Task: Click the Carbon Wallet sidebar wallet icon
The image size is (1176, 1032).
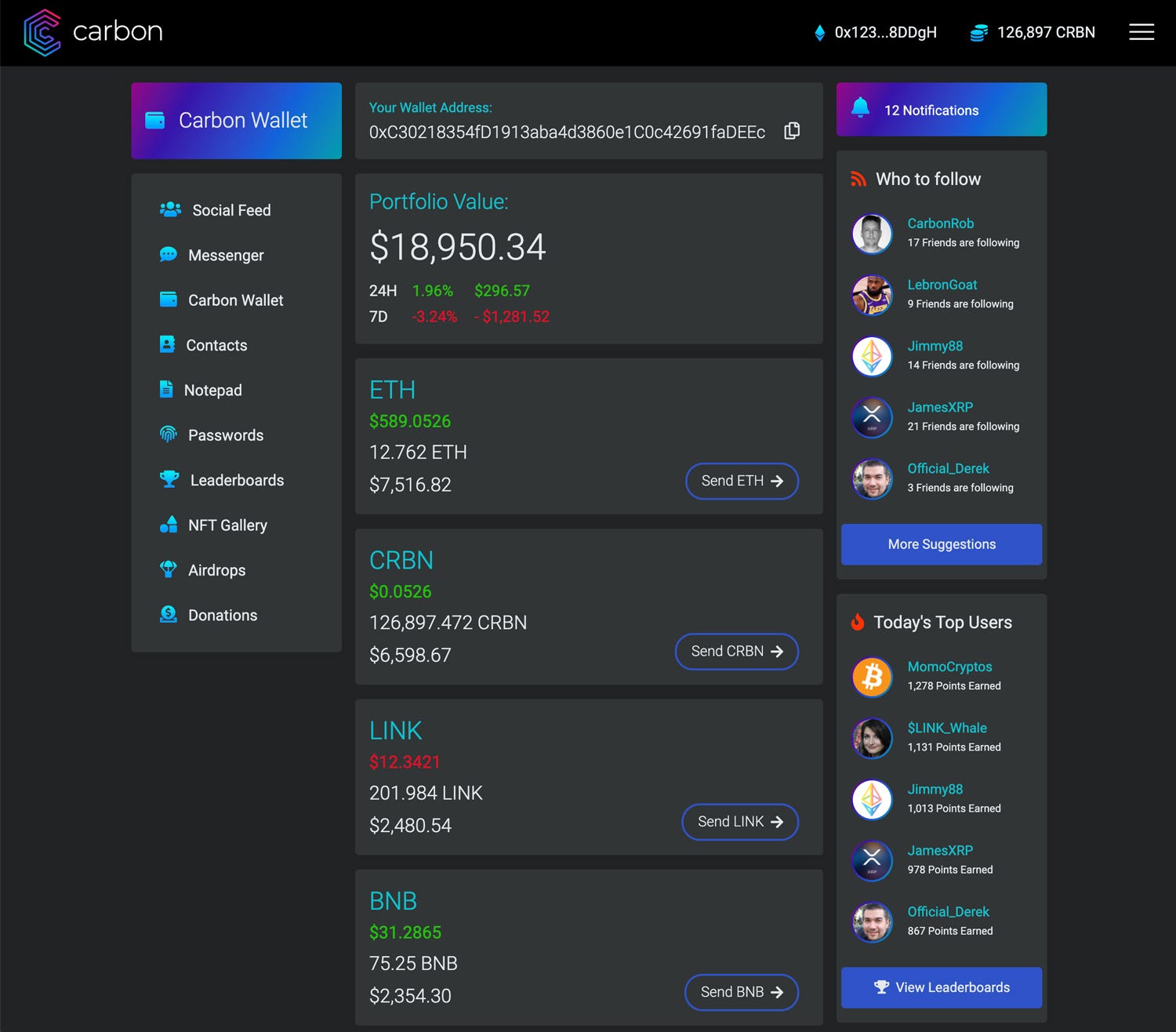Action: point(168,300)
